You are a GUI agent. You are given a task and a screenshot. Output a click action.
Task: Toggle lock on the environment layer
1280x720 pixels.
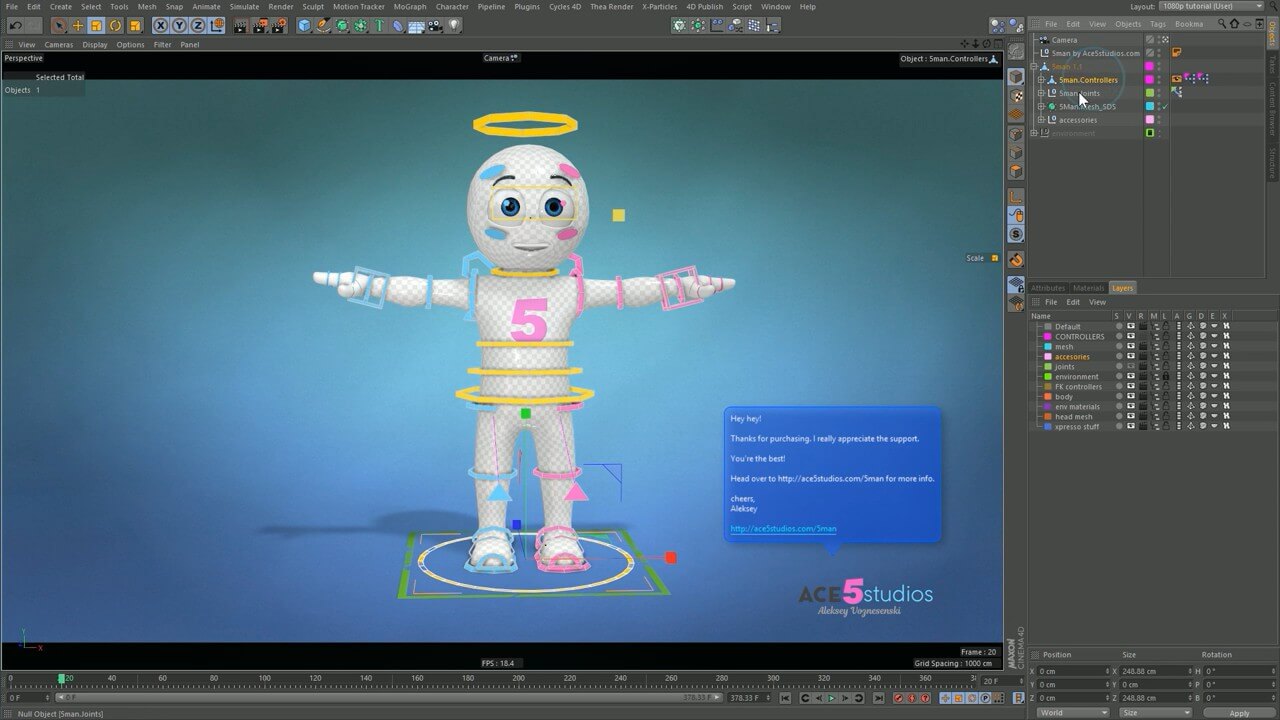pyautogui.click(x=1166, y=377)
